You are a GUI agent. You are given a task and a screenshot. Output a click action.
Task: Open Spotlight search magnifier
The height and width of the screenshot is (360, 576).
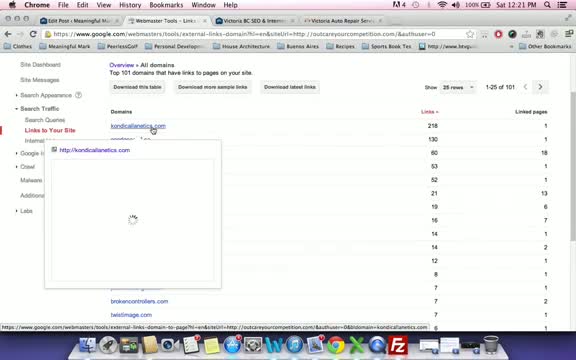[x=547, y=5]
